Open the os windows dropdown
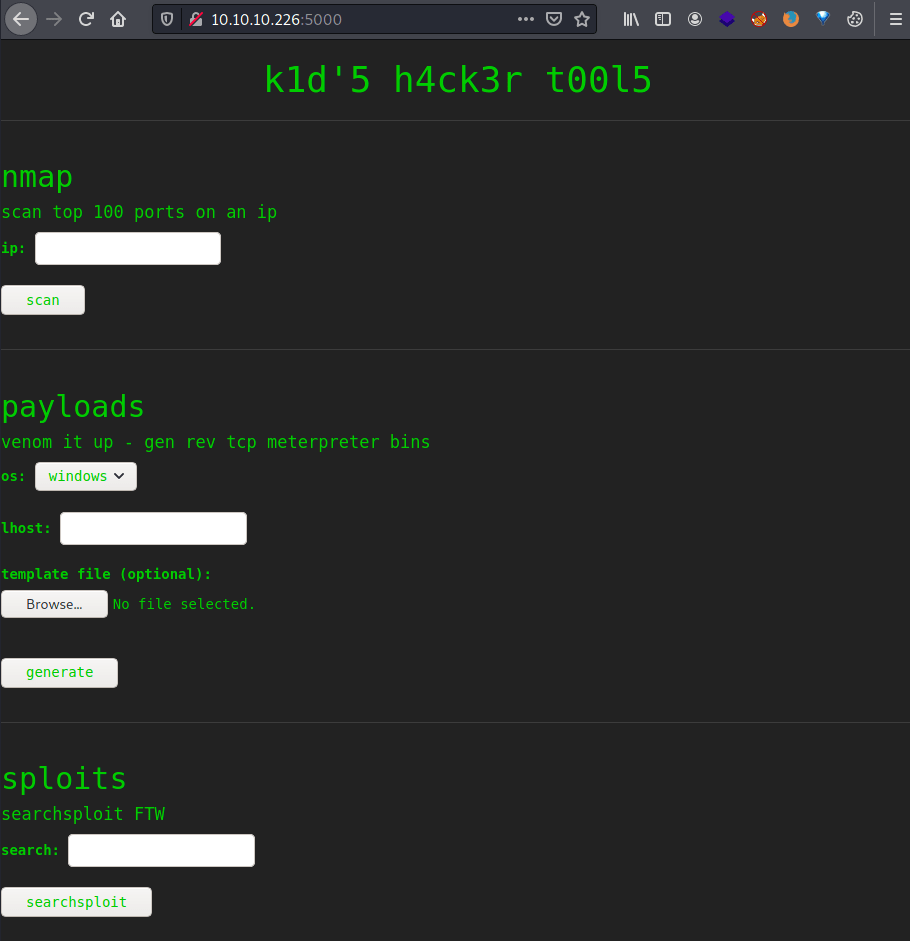Image resolution: width=910 pixels, height=941 pixels. (x=86, y=477)
